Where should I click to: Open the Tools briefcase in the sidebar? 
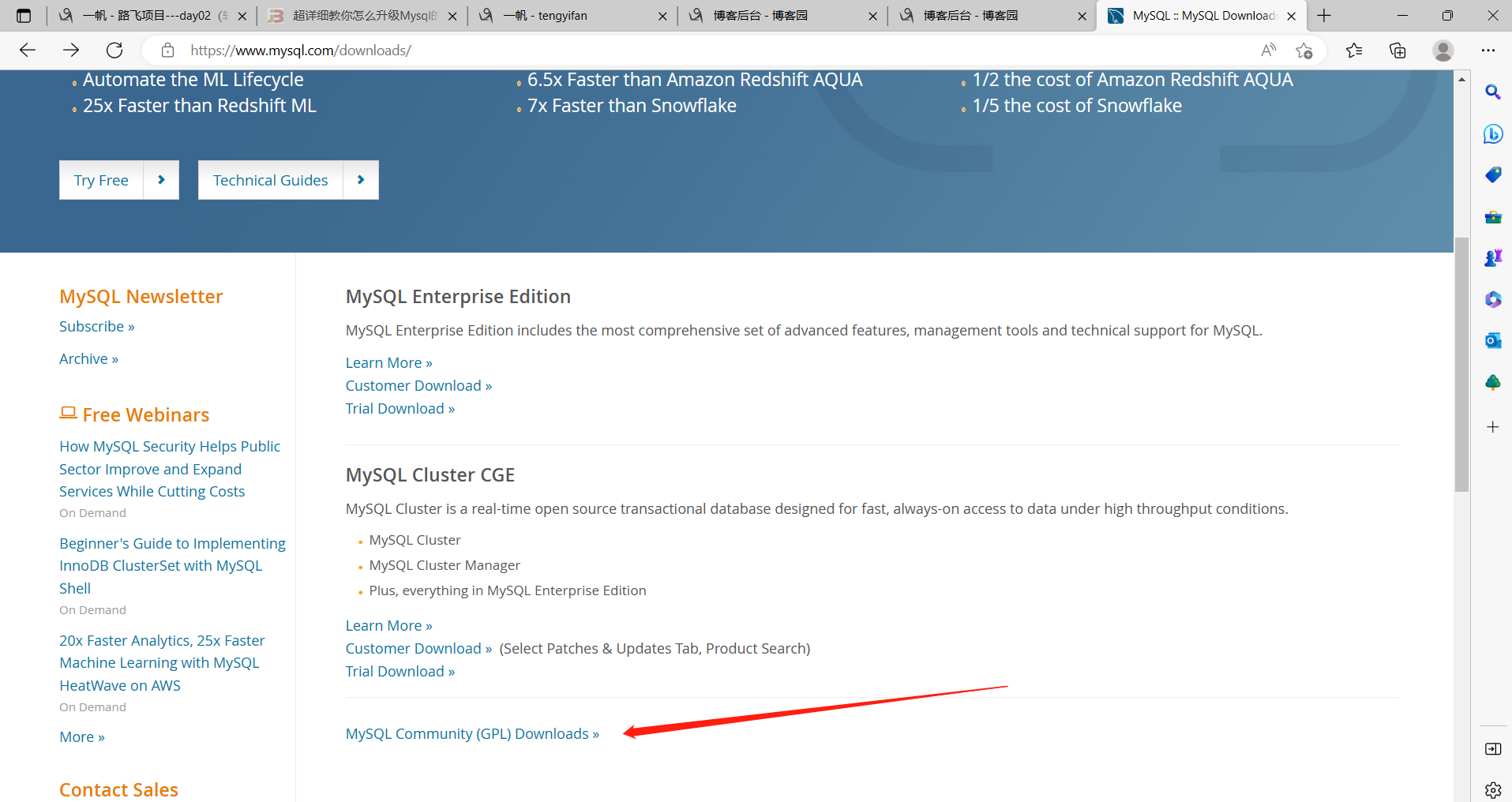pos(1492,216)
